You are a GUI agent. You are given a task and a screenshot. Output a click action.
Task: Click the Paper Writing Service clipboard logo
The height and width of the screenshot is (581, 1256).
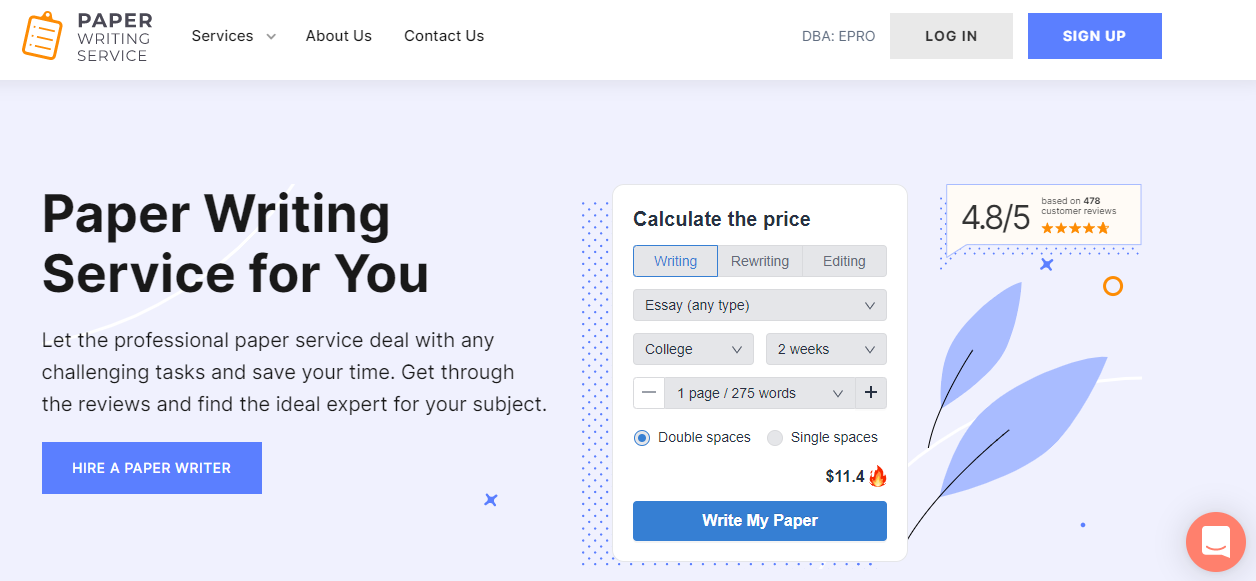point(42,36)
